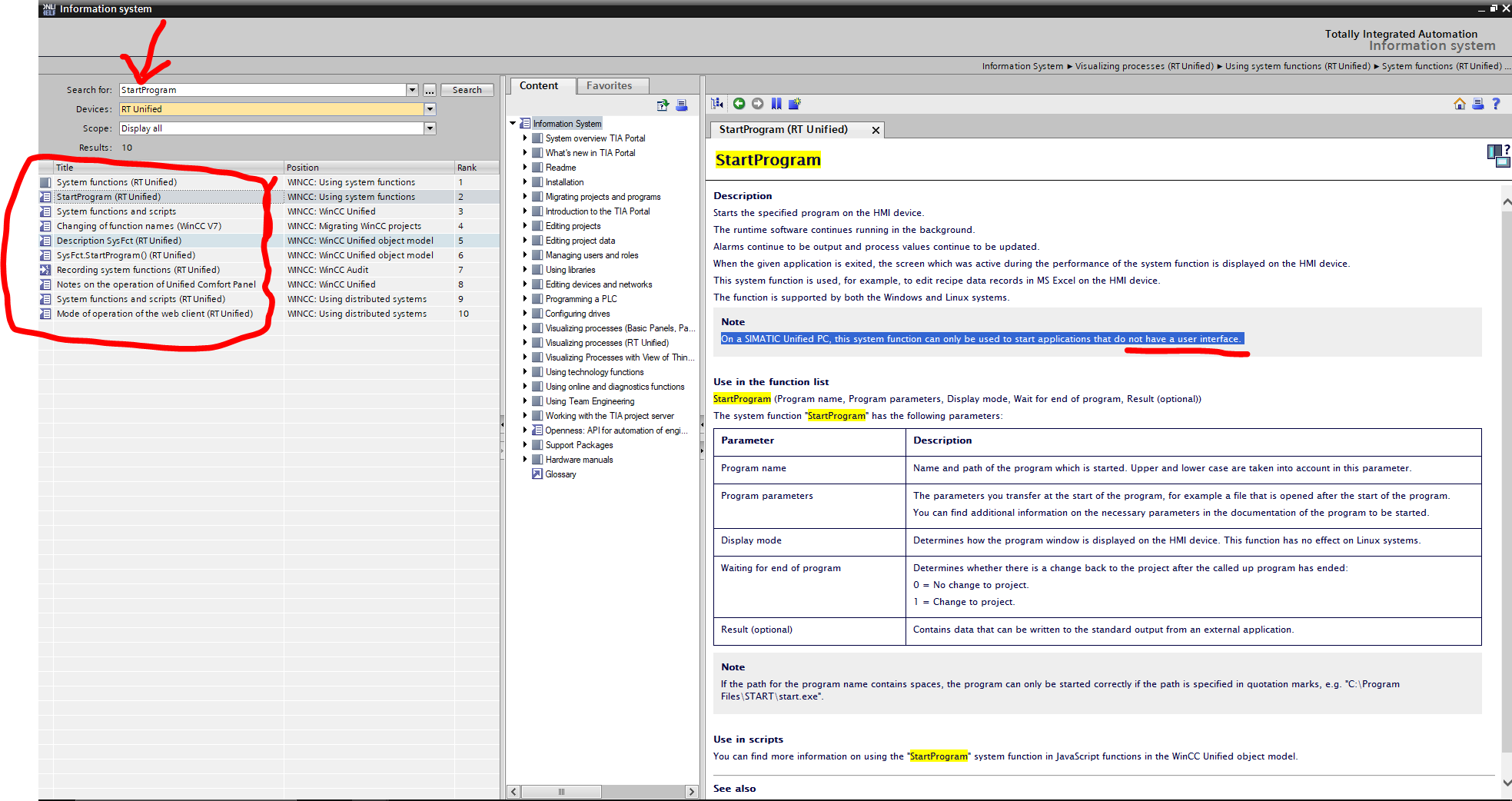This screenshot has height=801, width=1512.
Task: Open the Devices dropdown showing RT Unified
Action: pos(430,109)
